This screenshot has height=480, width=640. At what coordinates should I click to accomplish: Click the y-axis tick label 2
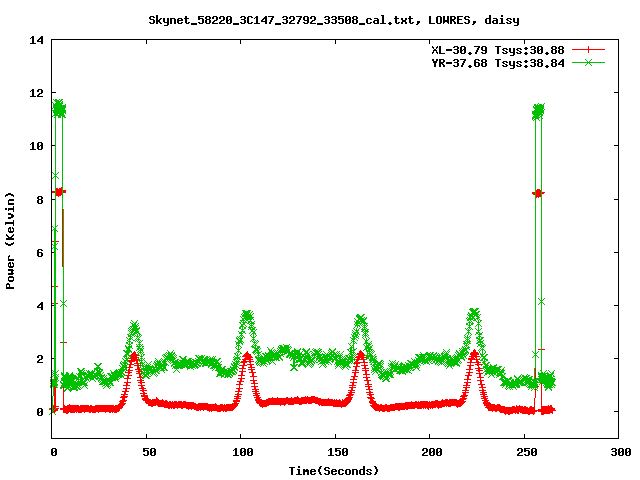(40, 359)
